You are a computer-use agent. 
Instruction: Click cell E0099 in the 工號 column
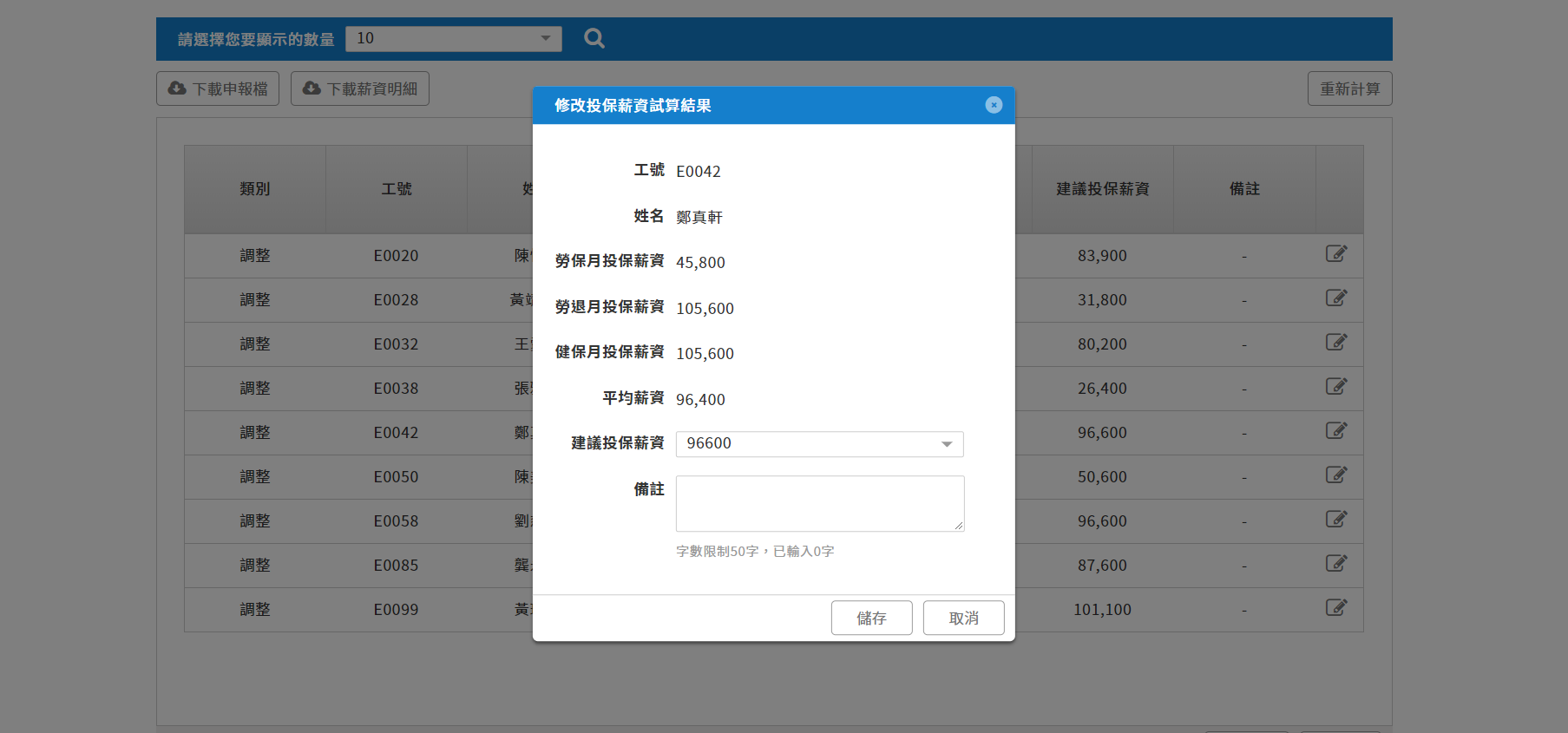[x=396, y=610]
